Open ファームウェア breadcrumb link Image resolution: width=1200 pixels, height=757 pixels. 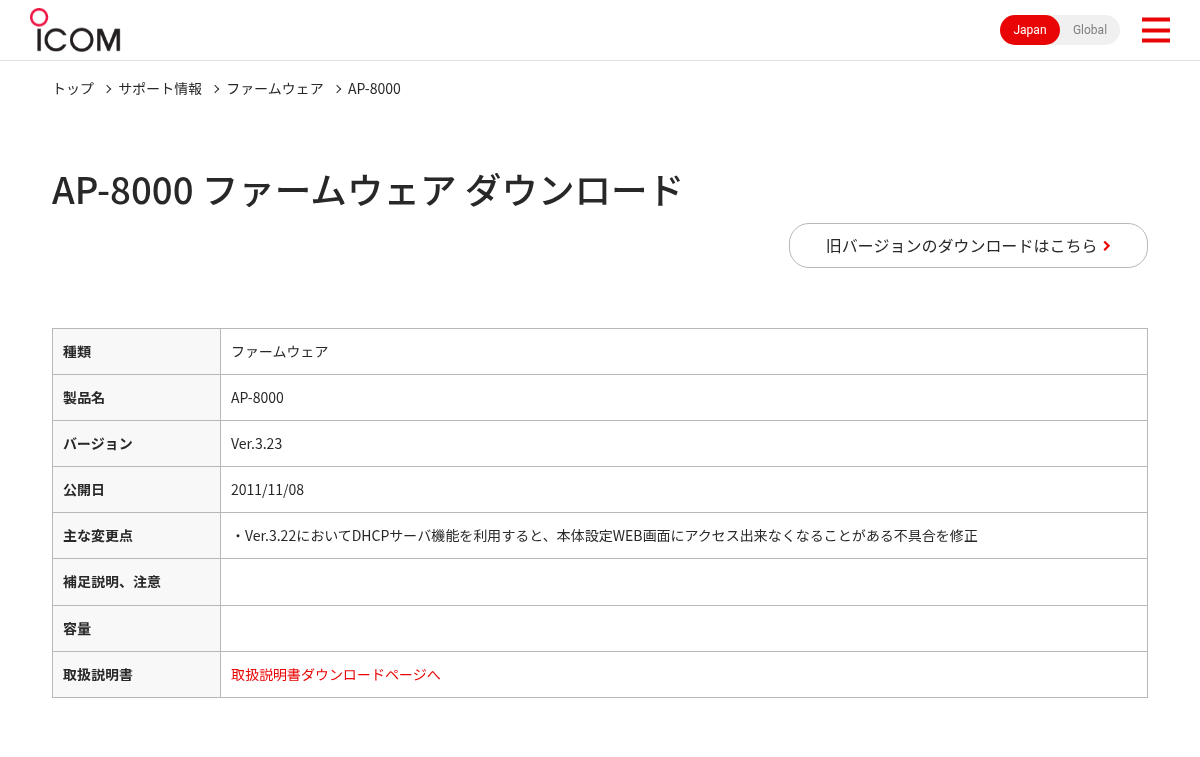(275, 89)
